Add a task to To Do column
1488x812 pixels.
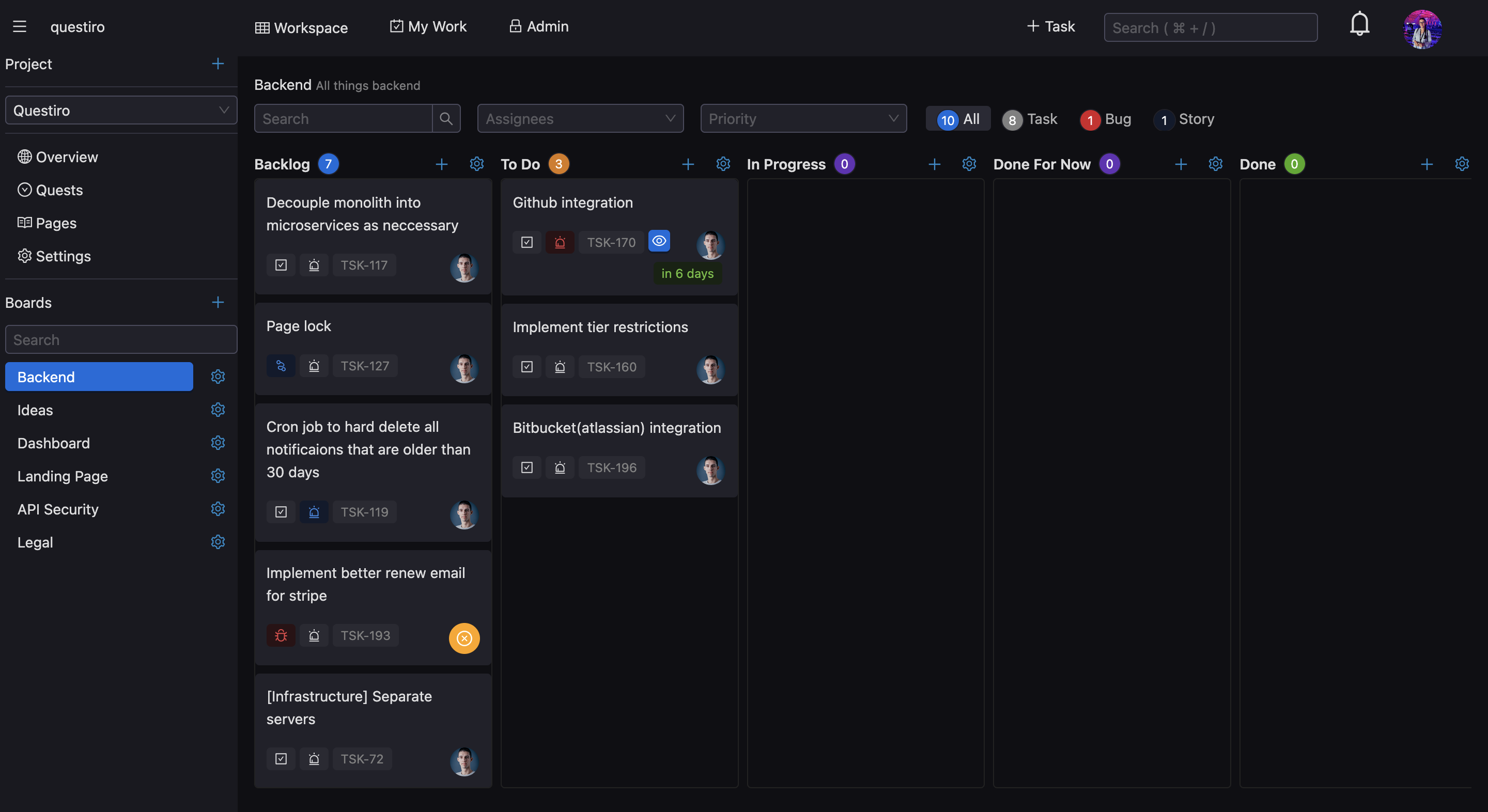click(688, 165)
